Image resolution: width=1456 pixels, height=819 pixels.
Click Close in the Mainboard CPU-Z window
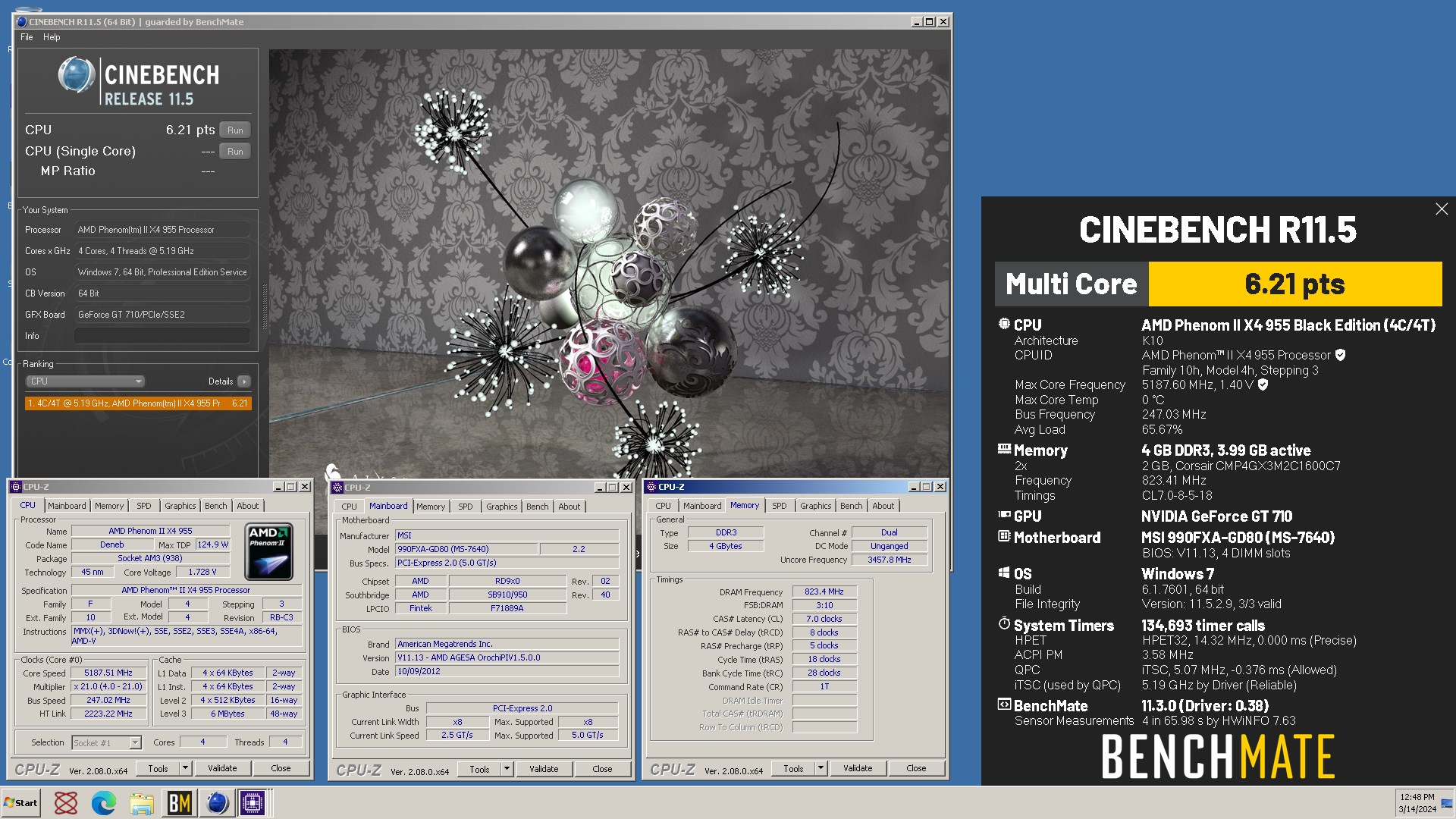click(x=602, y=769)
